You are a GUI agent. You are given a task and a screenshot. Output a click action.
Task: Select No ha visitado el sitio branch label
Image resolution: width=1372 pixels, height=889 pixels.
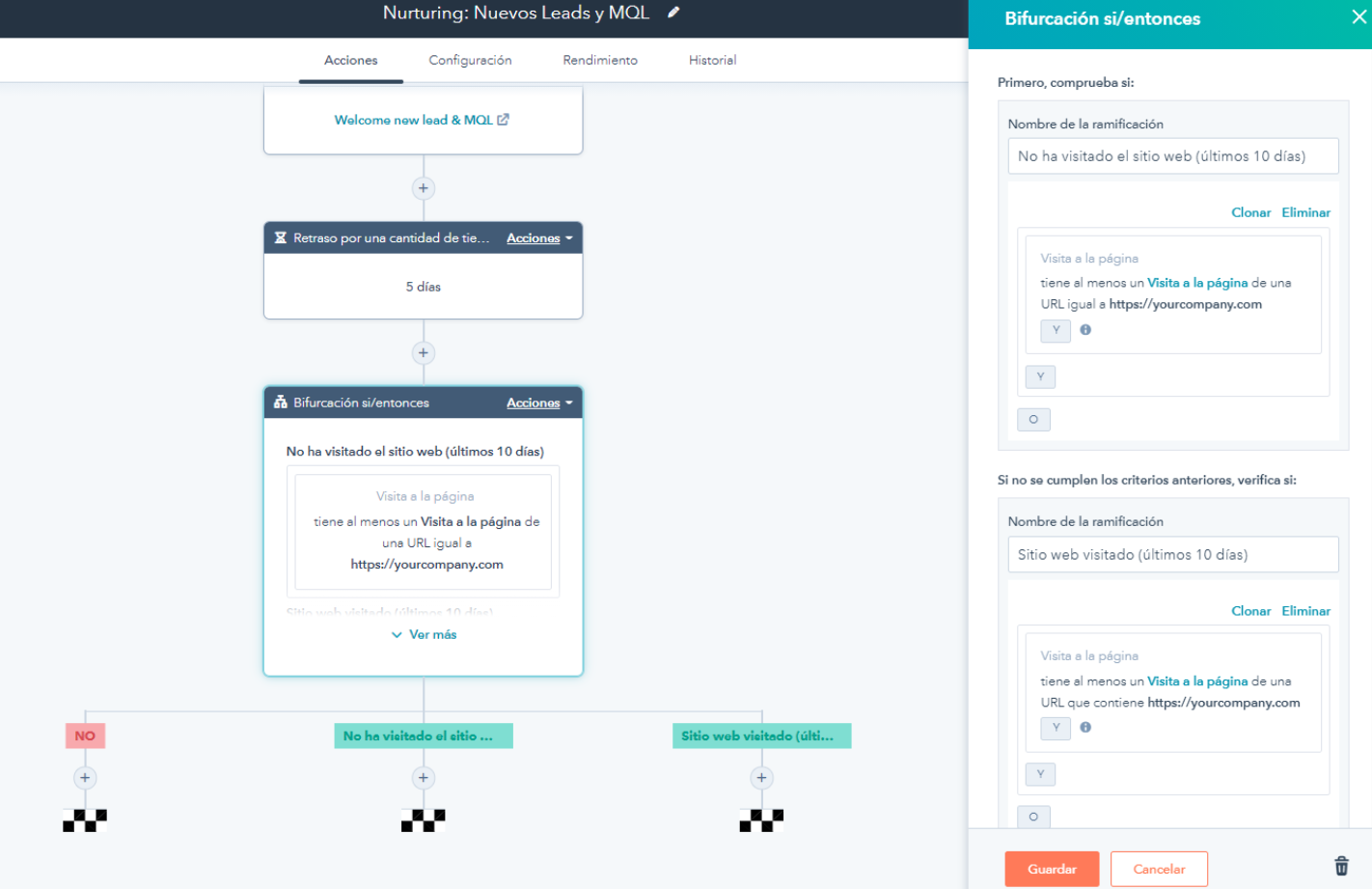(x=423, y=736)
